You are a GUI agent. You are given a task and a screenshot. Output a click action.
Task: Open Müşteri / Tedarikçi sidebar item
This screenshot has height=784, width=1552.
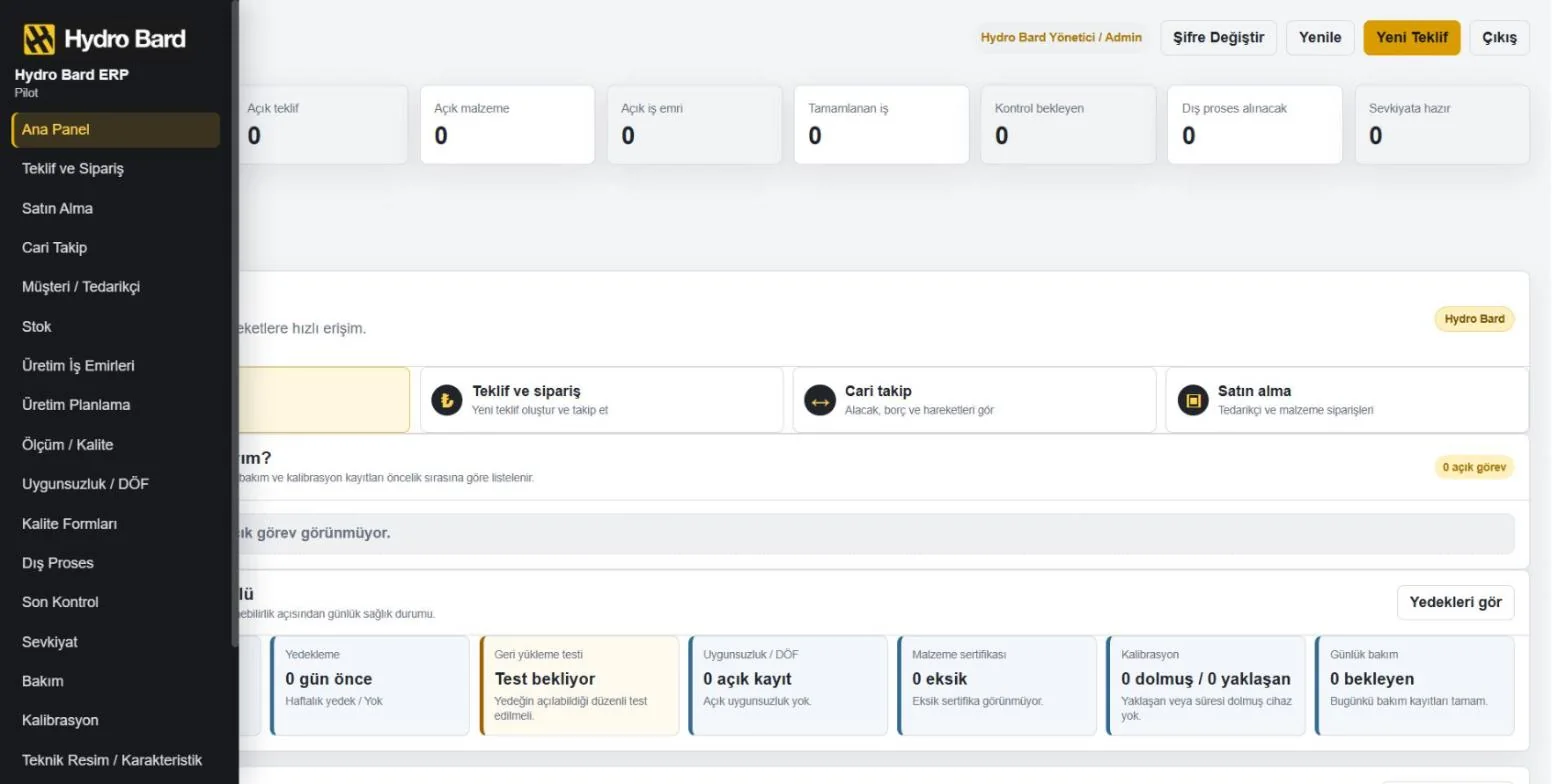tap(115, 287)
